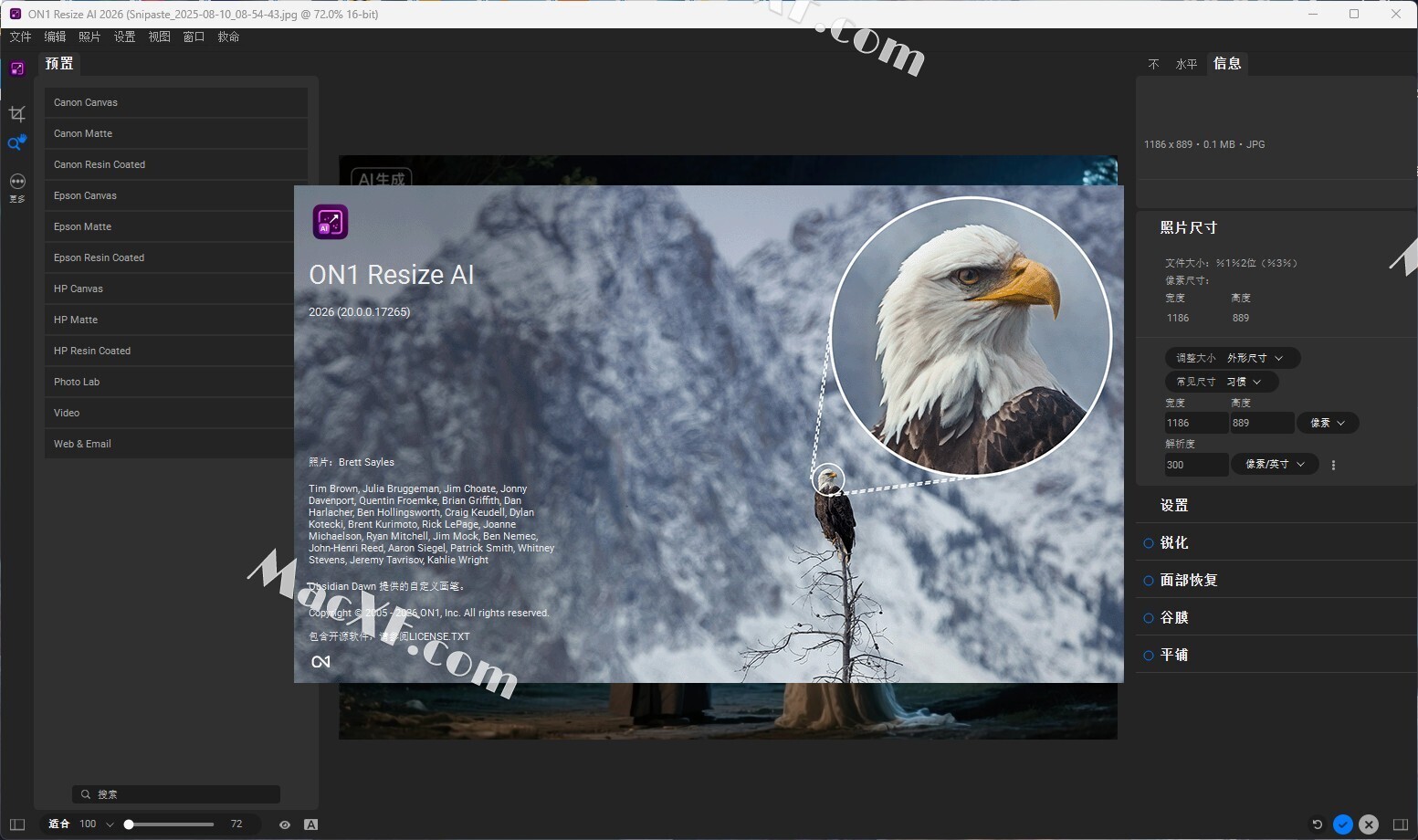Apply changes with the blue checkmark button

point(1343,824)
